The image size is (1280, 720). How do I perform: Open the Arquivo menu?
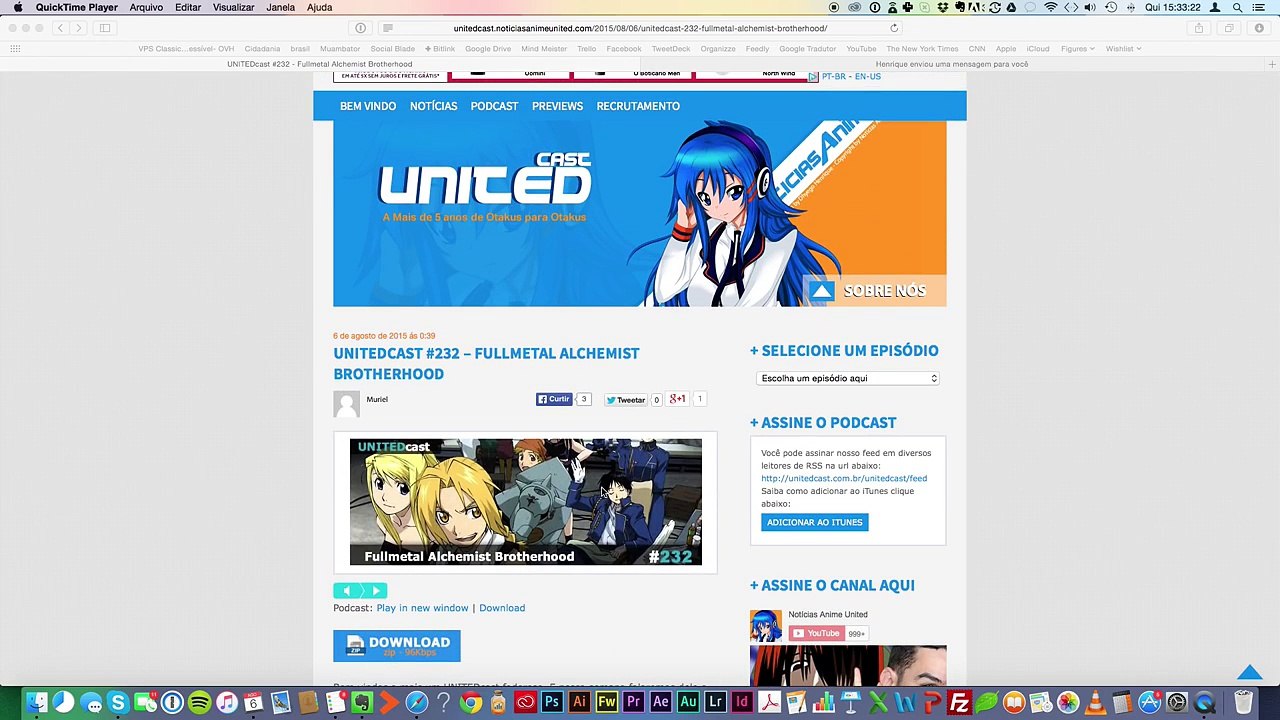146,7
